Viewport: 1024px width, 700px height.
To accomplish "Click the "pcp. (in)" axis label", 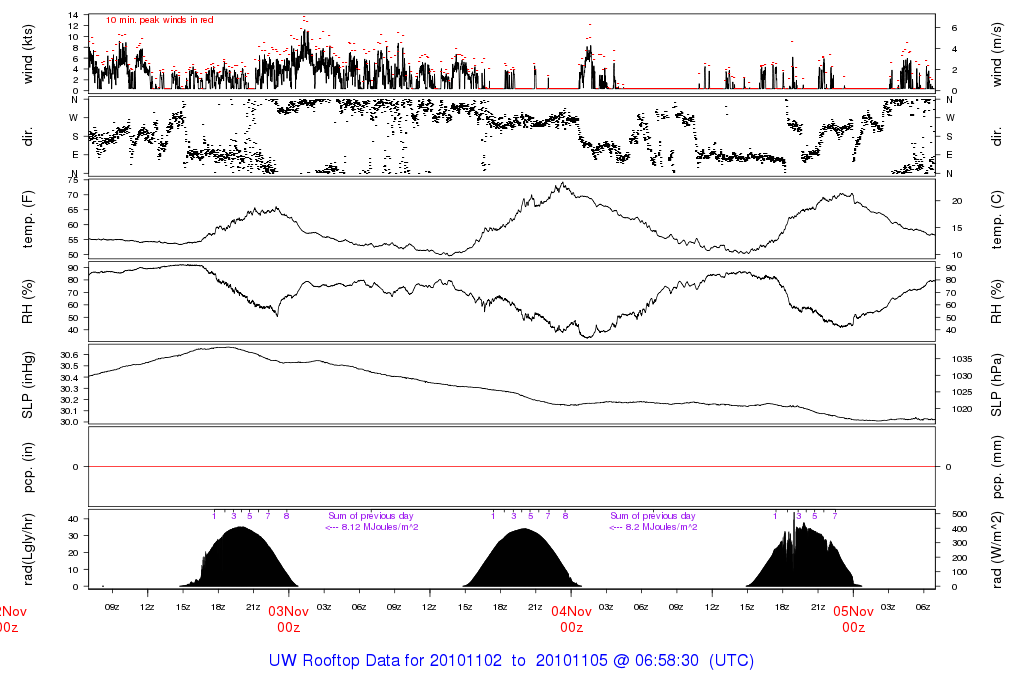I will (x=27, y=467).
